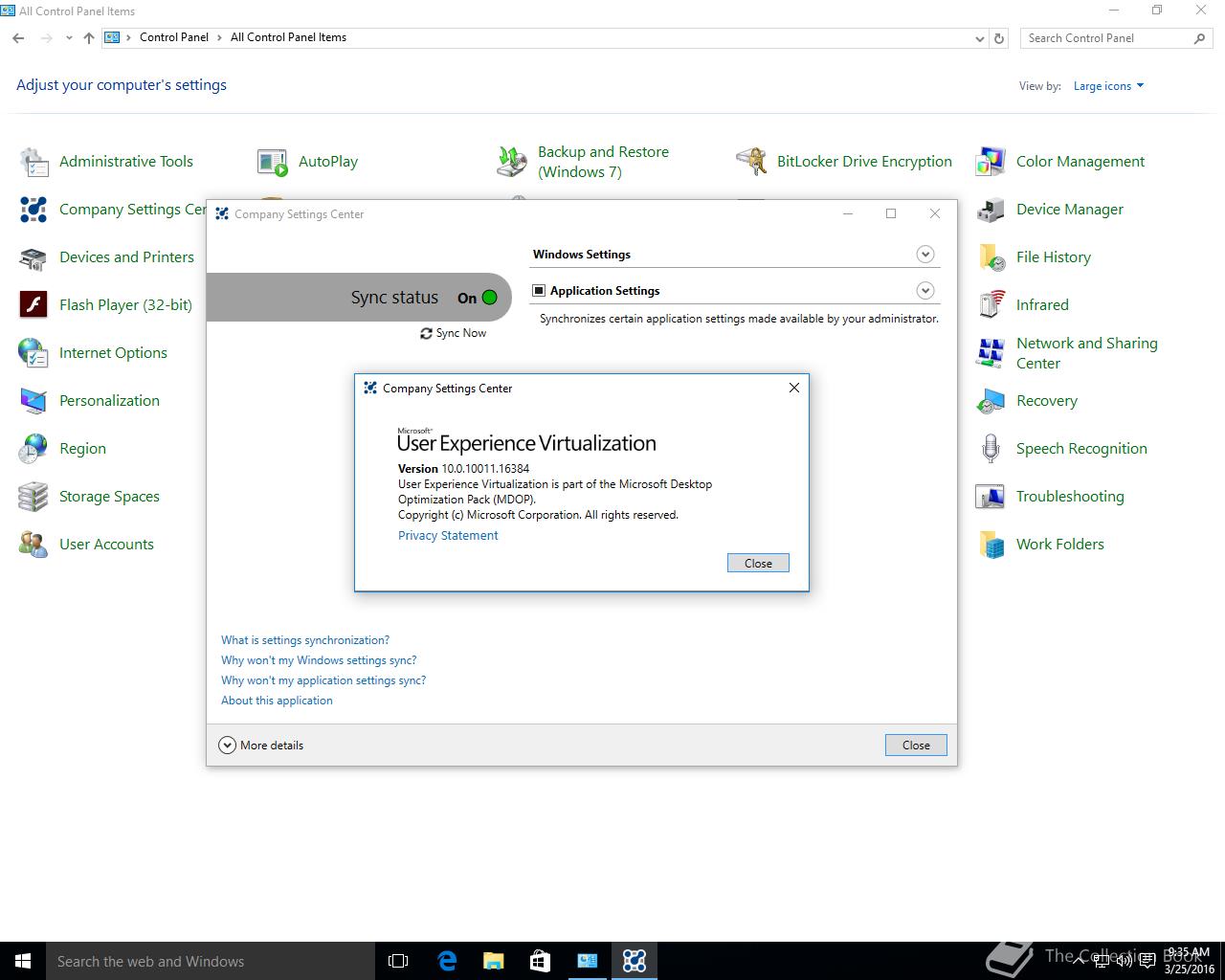Collapse the Application Settings section chevron
1225x980 pixels.
click(924, 290)
